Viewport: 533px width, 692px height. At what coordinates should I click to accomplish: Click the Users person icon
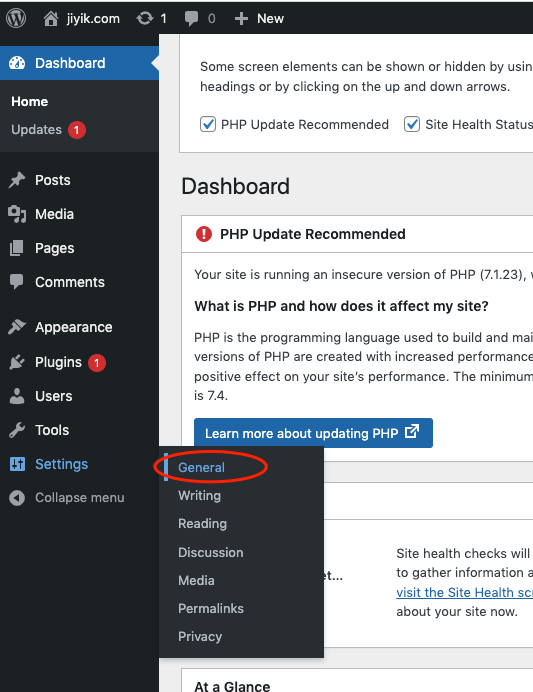coord(17,396)
